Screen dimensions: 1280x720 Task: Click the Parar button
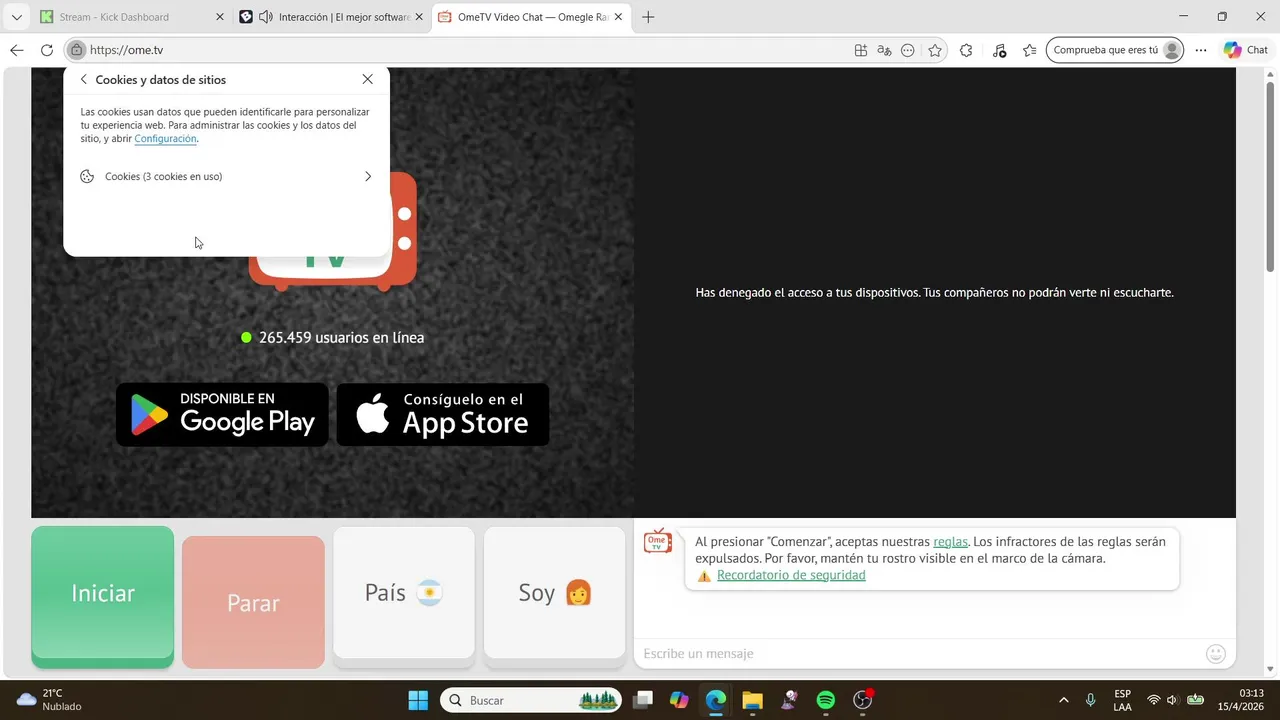pos(253,602)
